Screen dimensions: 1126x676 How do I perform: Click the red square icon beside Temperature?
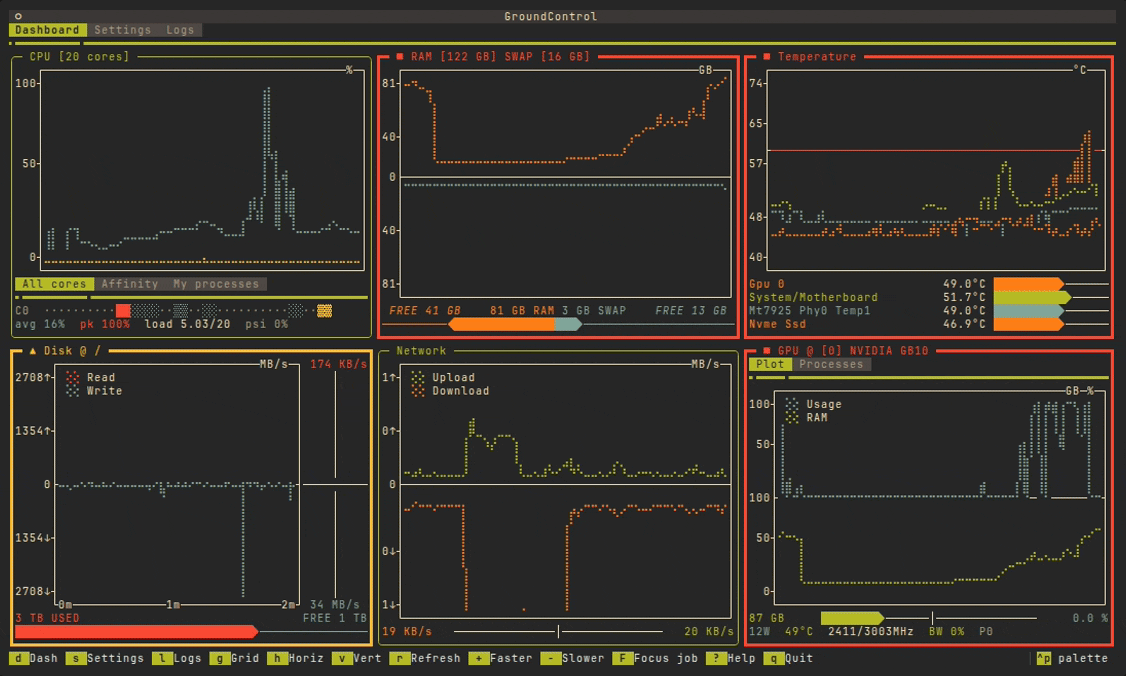[767, 56]
